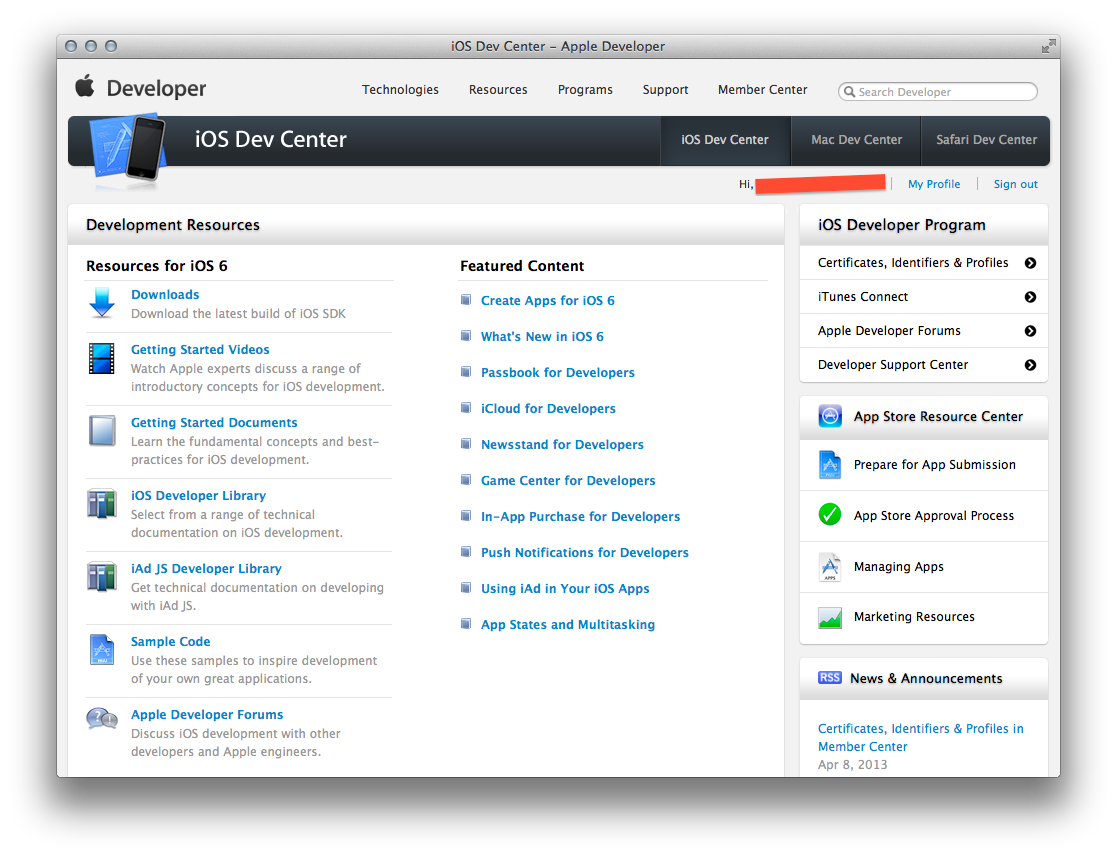This screenshot has height=856, width=1117.
Task: Open In-App Purchase for Developers link
Action: coord(581,516)
